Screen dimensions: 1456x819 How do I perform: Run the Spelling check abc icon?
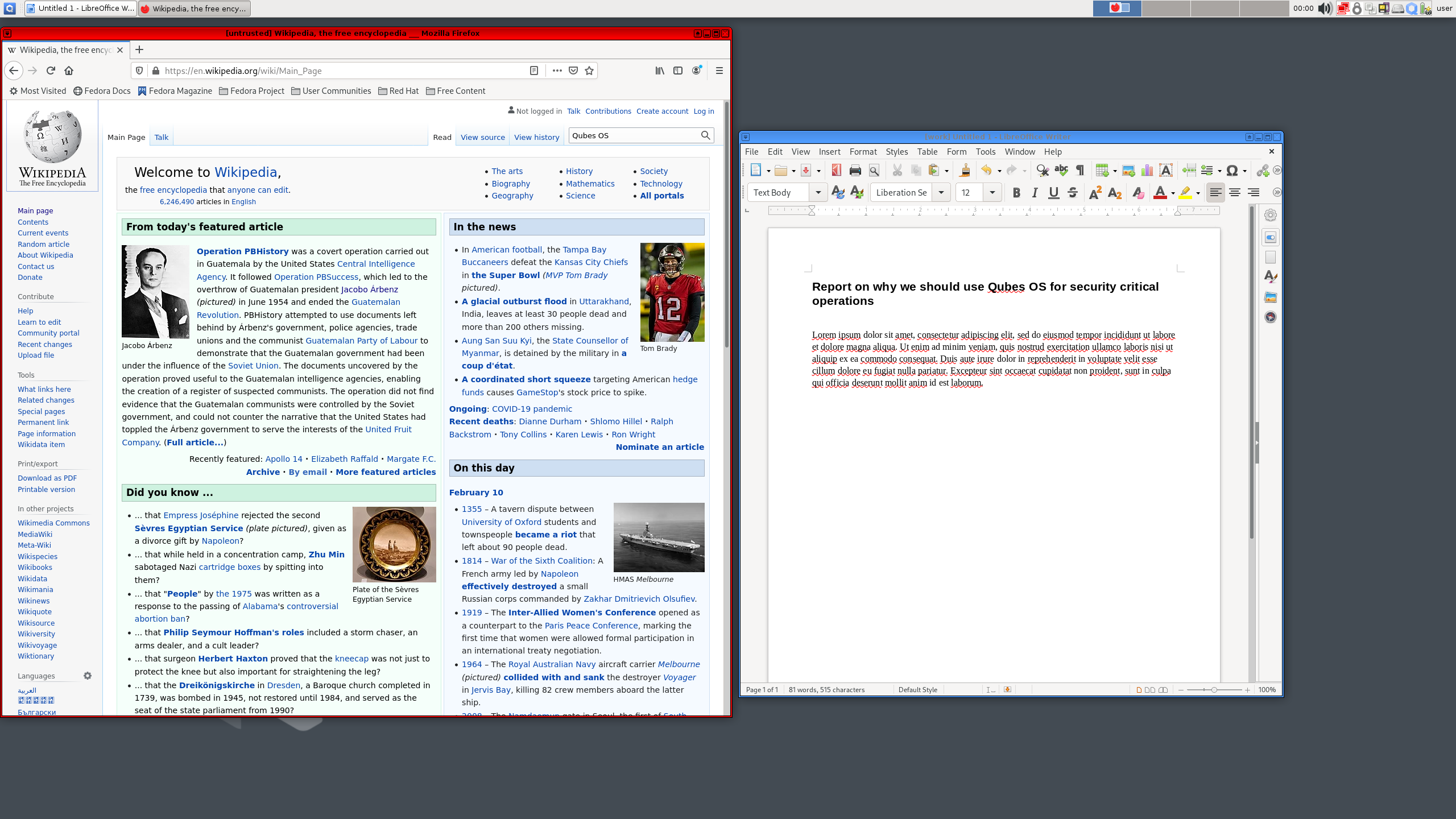(1061, 170)
